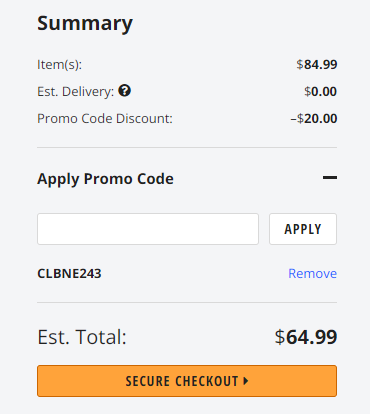Click the Item(s) label
The image size is (370, 414).
pyautogui.click(x=59, y=64)
